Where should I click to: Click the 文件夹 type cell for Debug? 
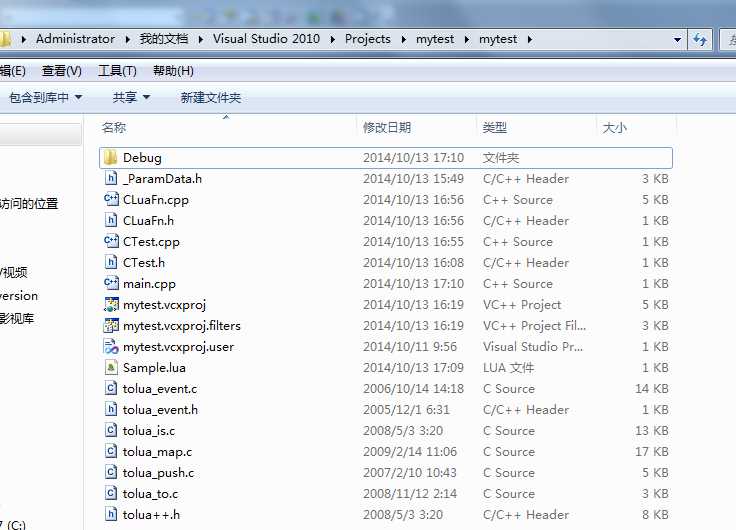501,158
